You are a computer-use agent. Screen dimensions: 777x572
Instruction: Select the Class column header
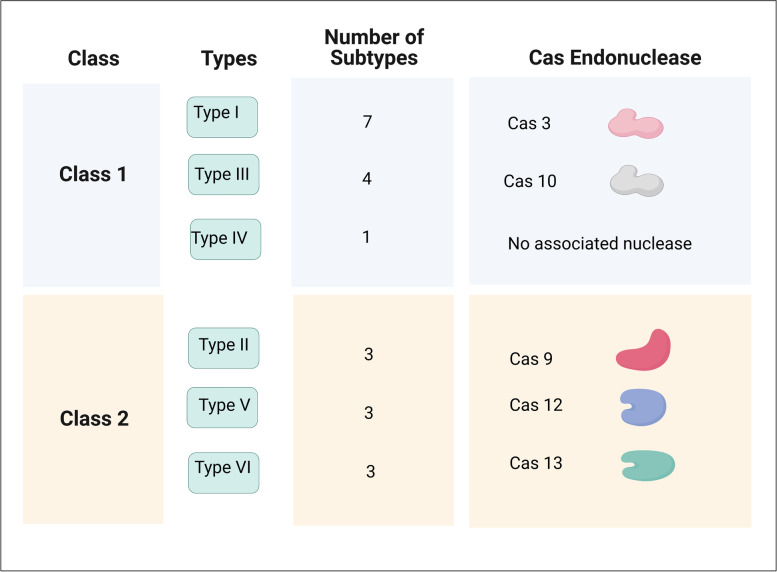94,58
